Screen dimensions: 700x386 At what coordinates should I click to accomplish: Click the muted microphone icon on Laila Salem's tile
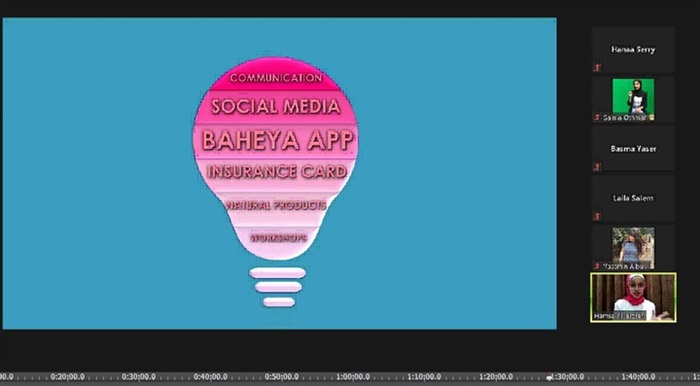597,216
